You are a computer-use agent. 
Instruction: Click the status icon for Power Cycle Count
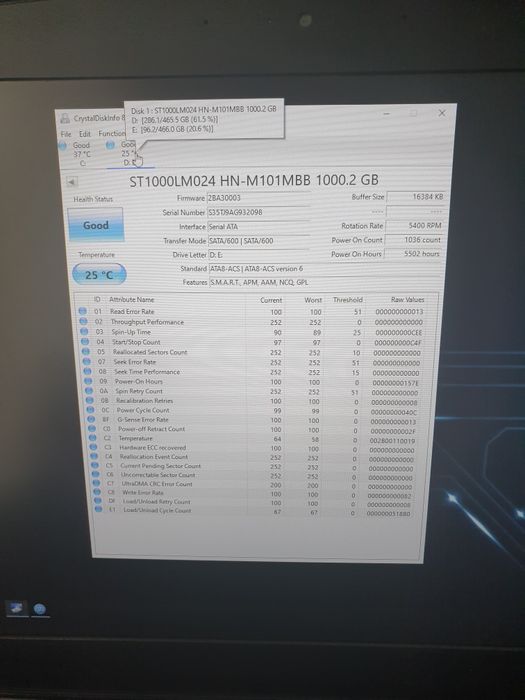coord(91,410)
